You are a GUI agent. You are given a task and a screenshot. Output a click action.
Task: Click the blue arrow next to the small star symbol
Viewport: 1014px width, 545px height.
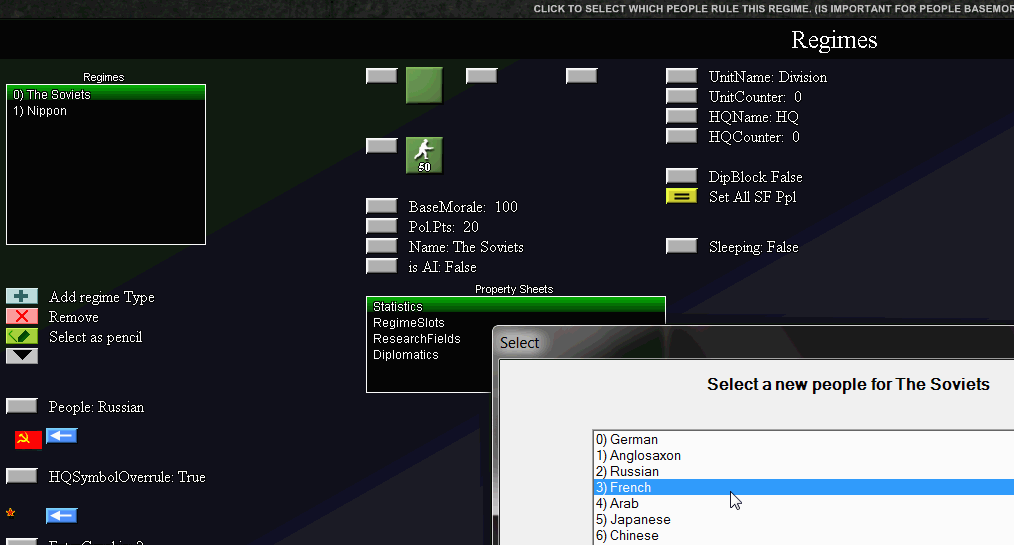61,515
